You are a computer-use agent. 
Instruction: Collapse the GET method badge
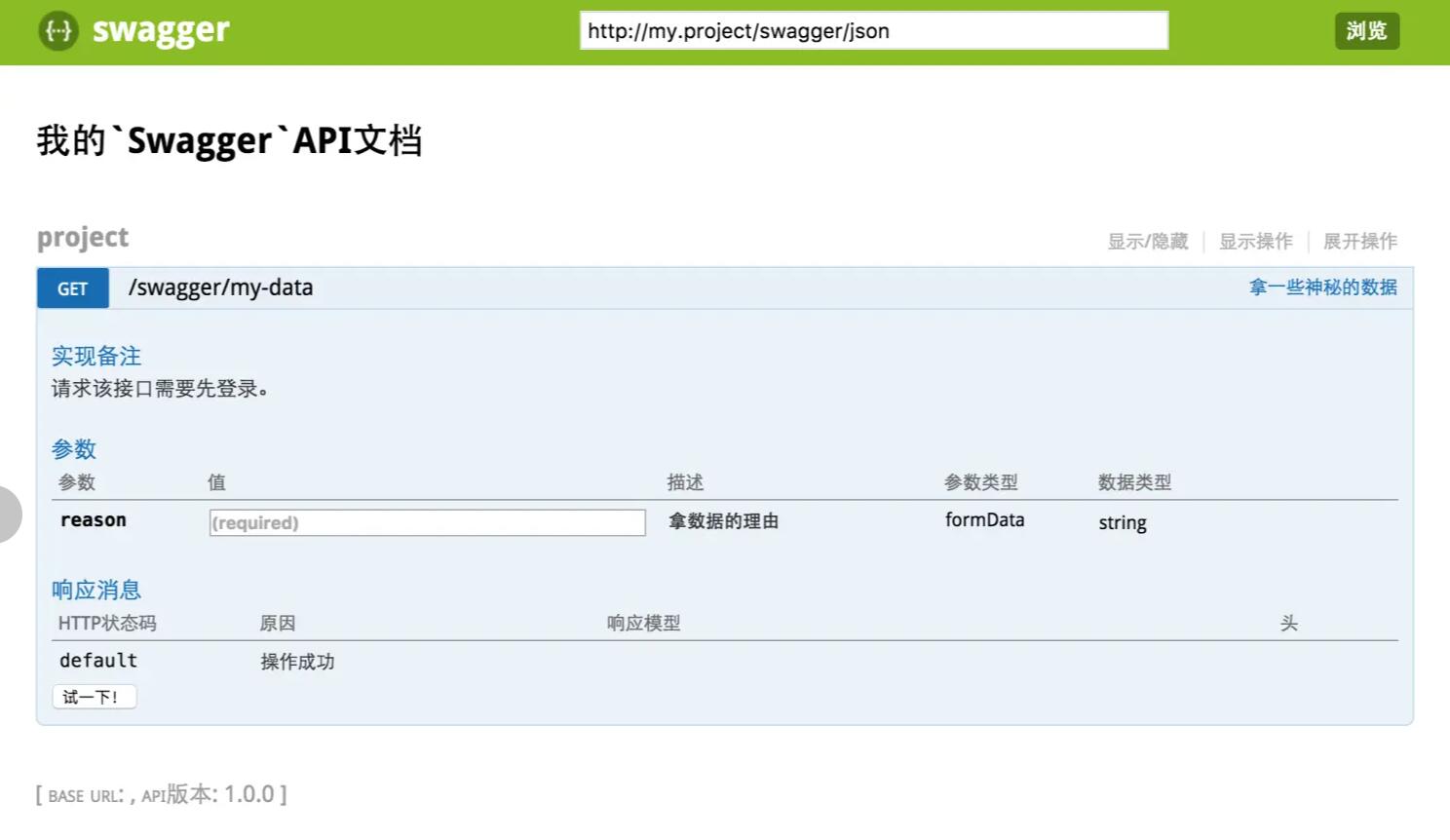73,288
